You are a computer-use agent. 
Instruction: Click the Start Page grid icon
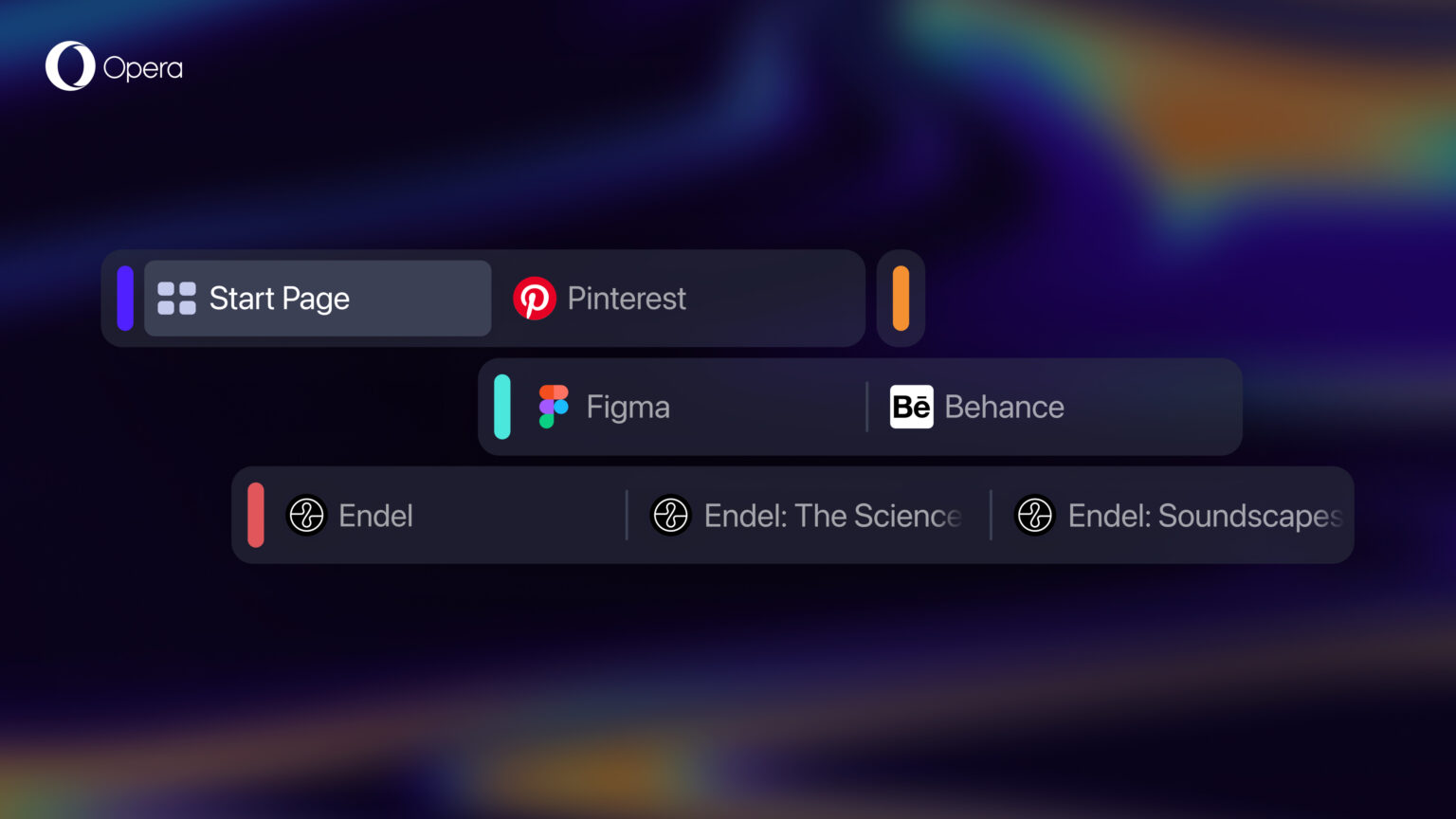pyautogui.click(x=174, y=298)
